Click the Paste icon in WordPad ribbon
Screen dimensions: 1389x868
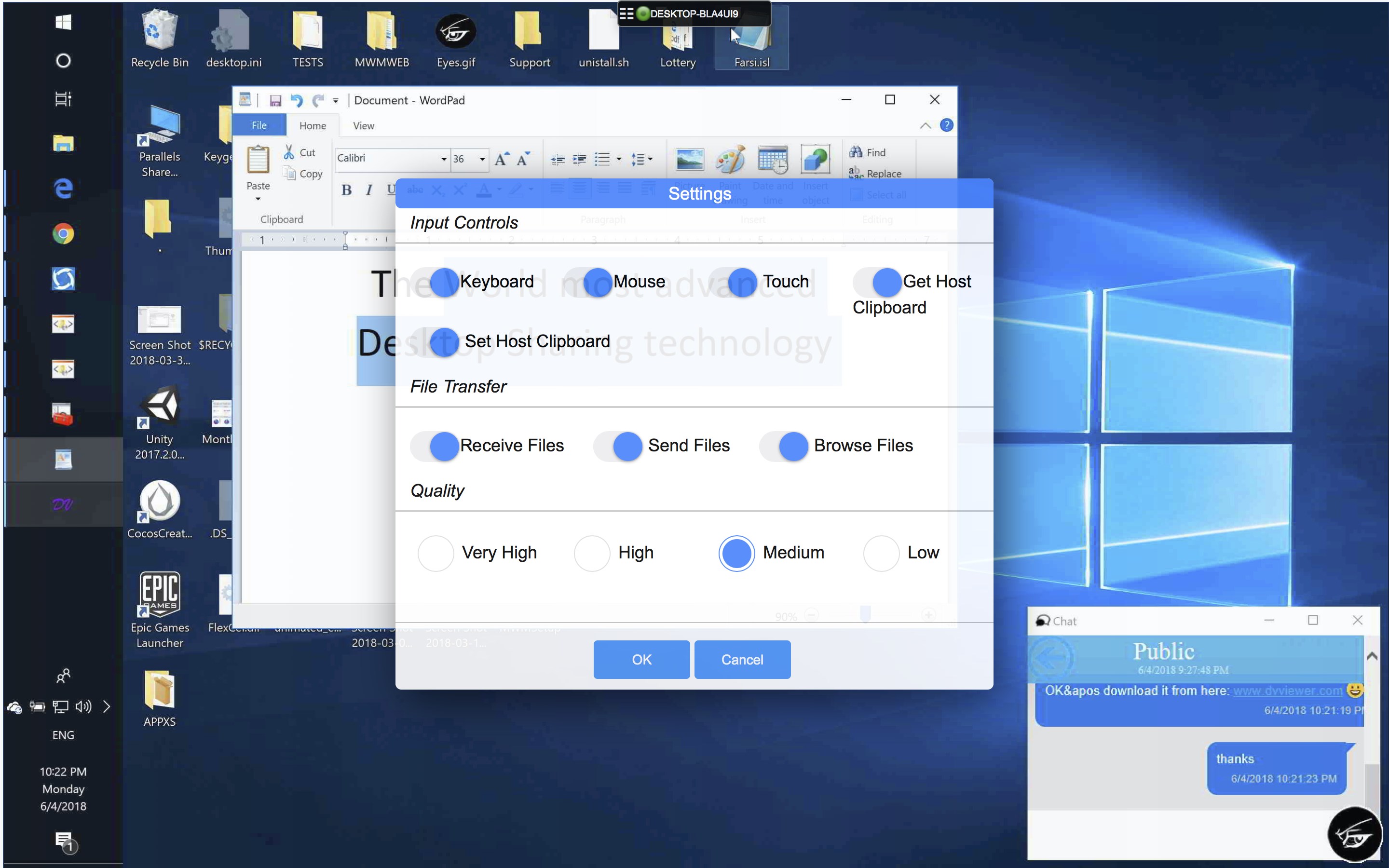pos(258,160)
